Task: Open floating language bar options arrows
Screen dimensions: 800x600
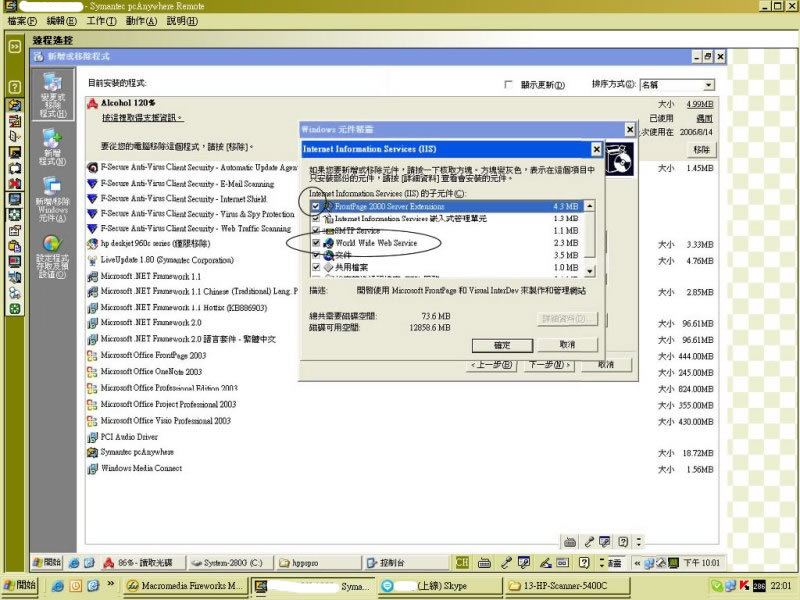Action: point(639,542)
